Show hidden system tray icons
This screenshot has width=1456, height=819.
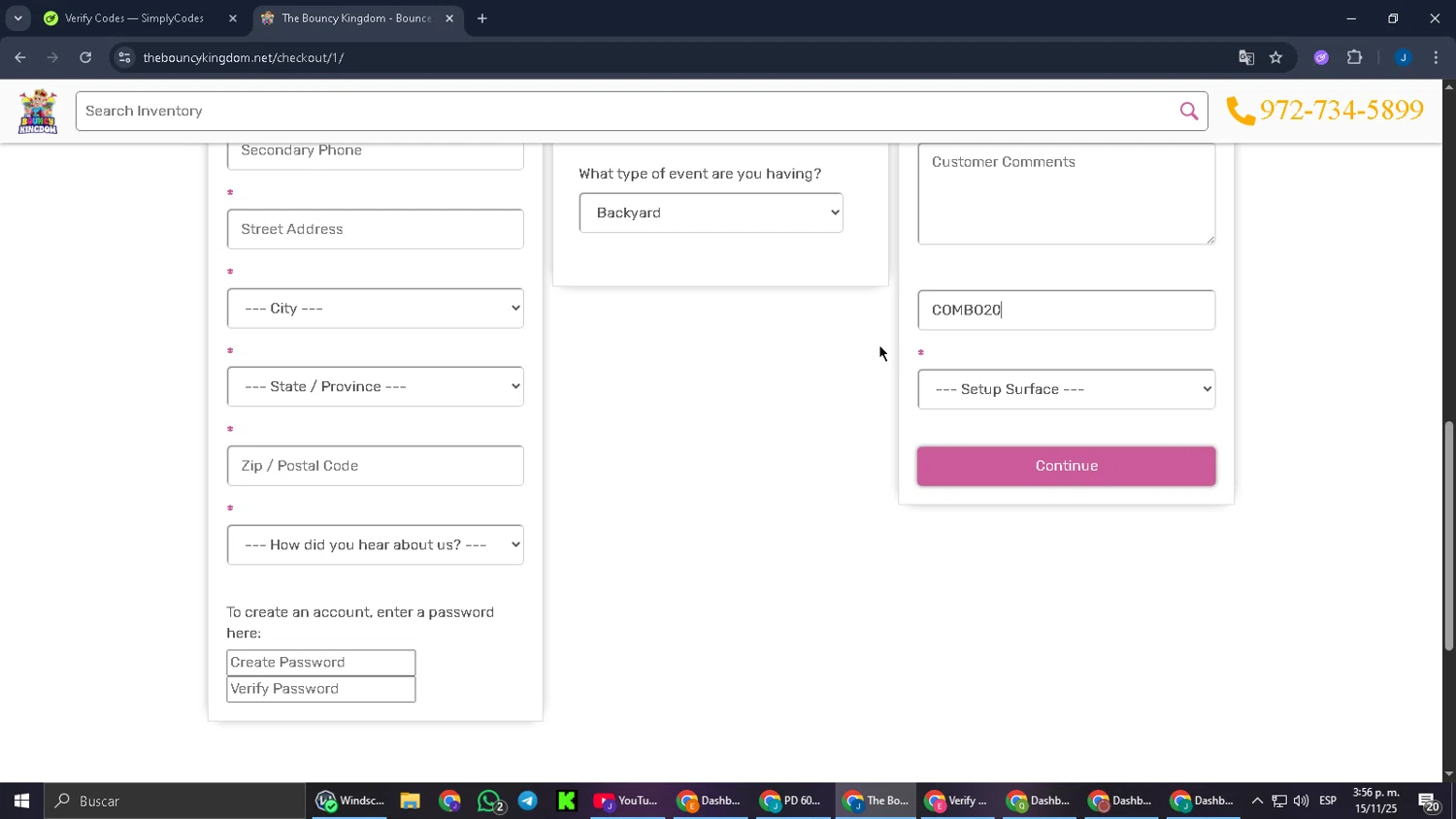1257,801
